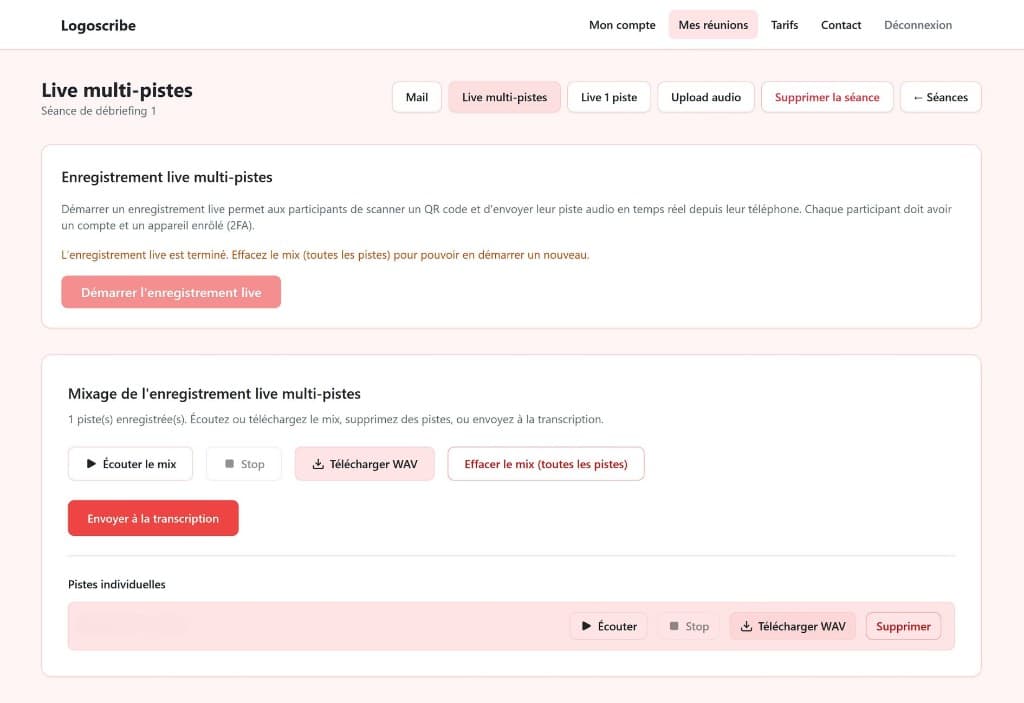1024x703 pixels.
Task: Switch to the "Upload audio" tab
Action: coord(706,97)
